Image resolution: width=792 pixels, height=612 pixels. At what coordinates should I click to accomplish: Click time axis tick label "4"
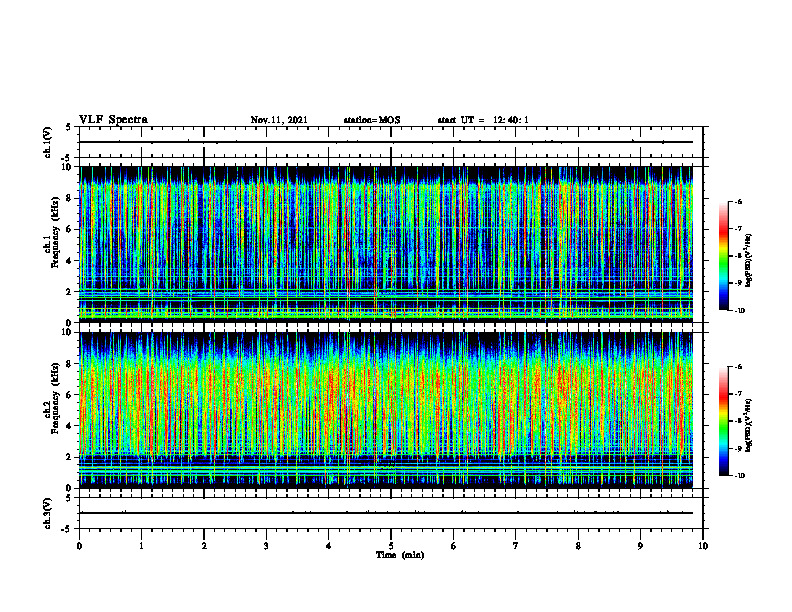[x=329, y=546]
